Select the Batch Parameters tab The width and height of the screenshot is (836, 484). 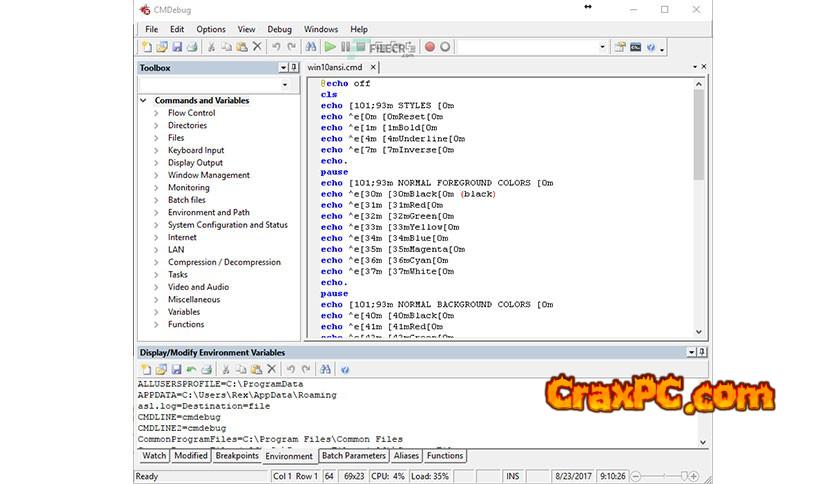pyautogui.click(x=353, y=456)
